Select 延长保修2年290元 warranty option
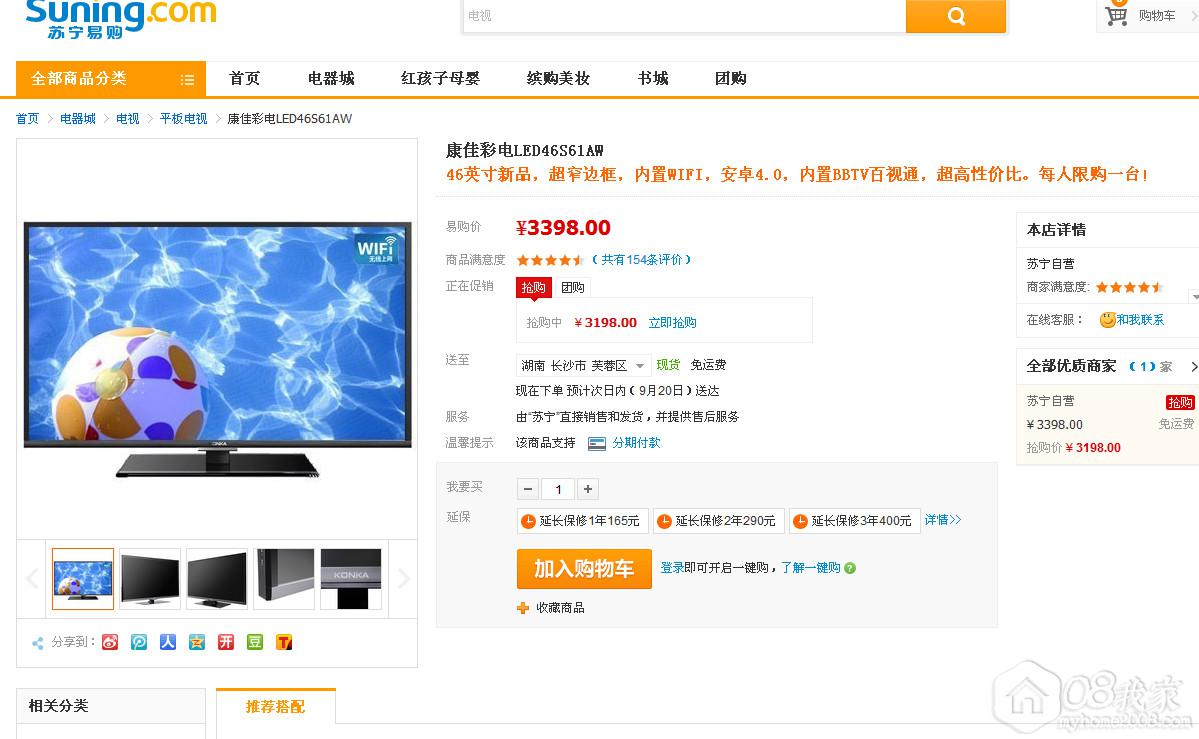This screenshot has width=1199, height=739. click(719, 521)
